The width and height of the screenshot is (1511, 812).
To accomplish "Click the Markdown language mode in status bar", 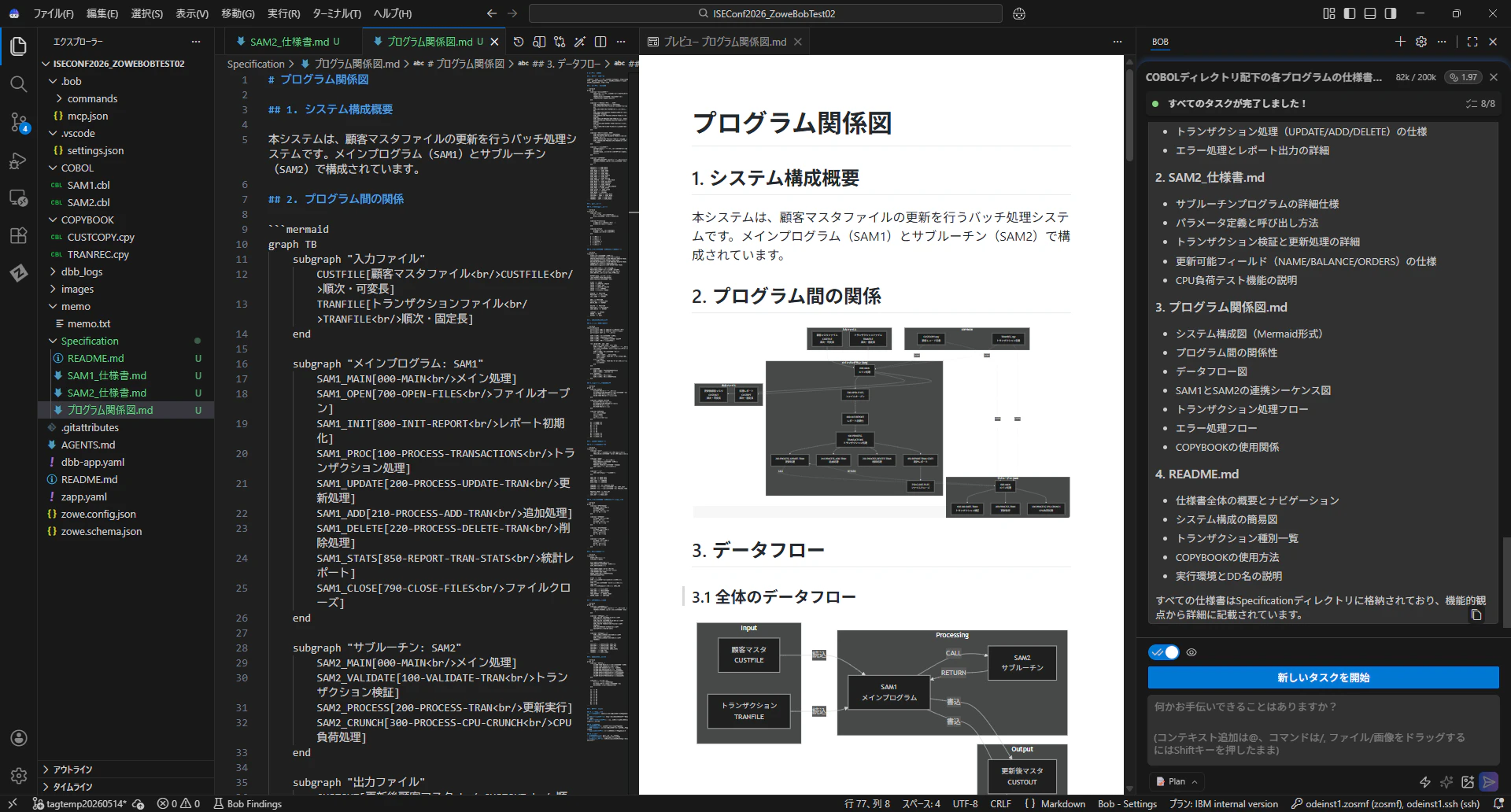I will click(1062, 804).
